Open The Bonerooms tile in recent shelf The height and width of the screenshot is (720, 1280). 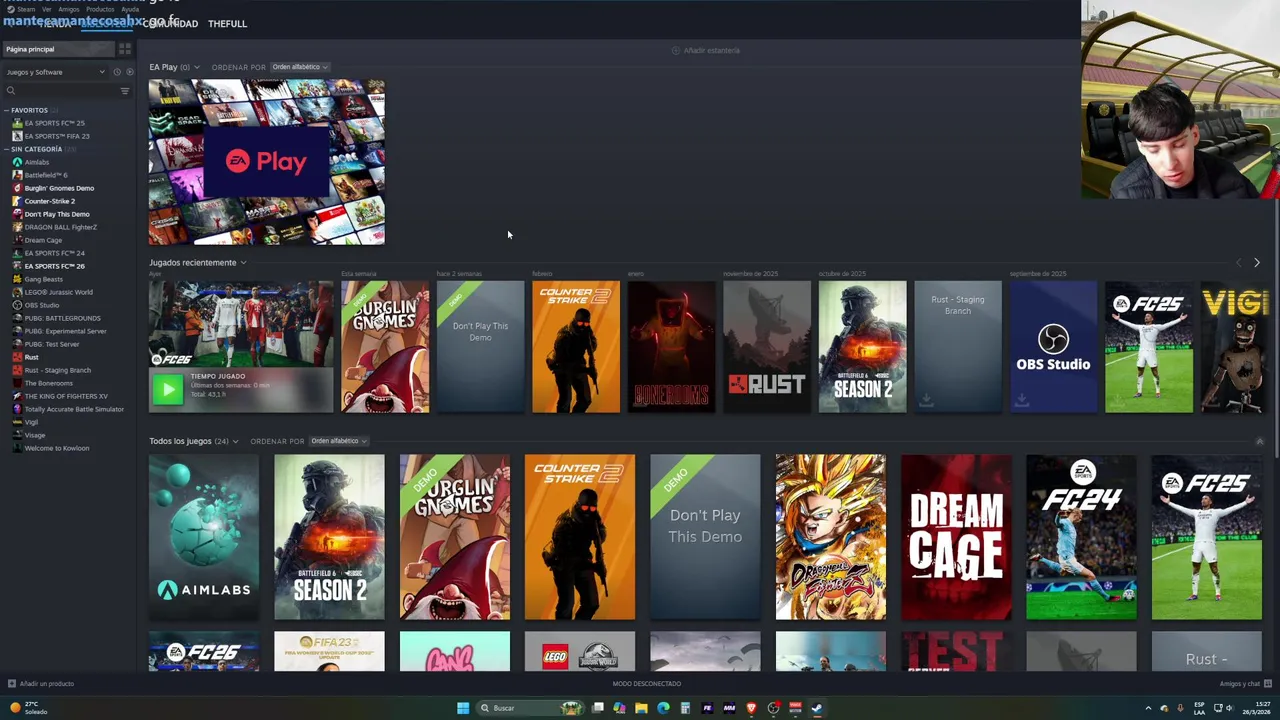(x=671, y=346)
